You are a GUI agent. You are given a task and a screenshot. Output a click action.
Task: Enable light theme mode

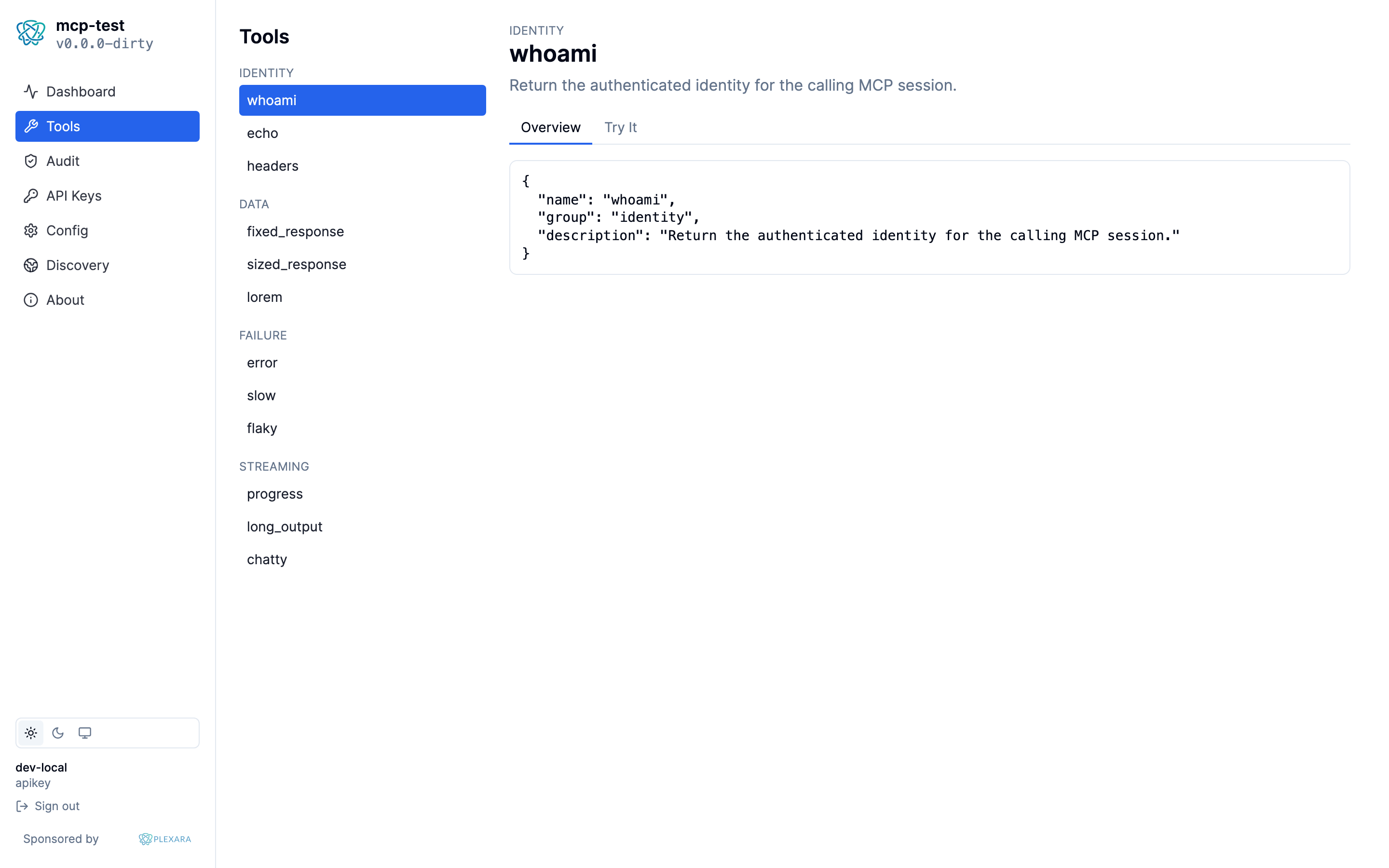tap(30, 732)
